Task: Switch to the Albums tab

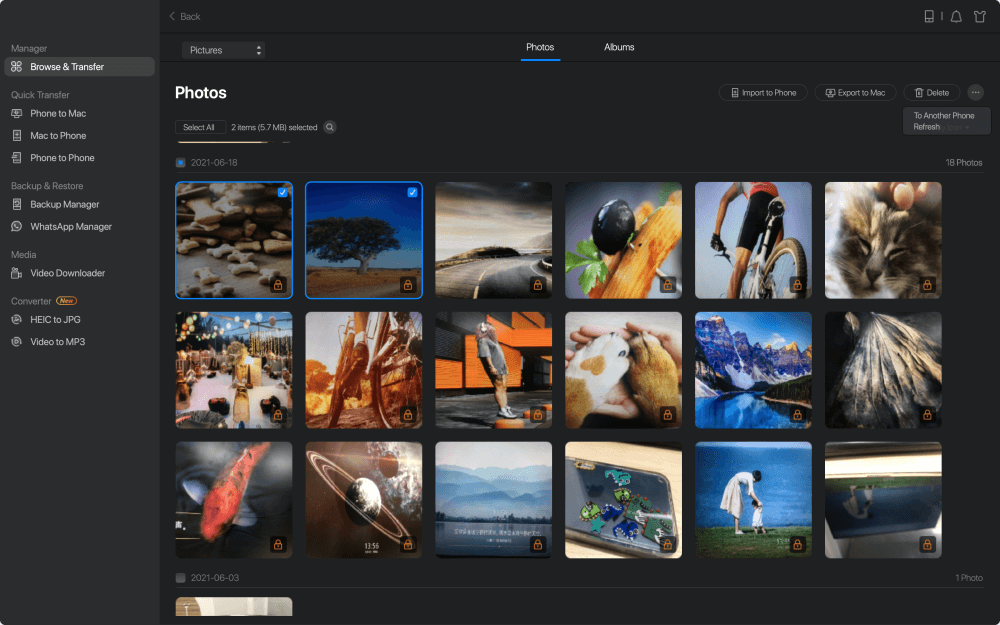Action: tap(618, 47)
